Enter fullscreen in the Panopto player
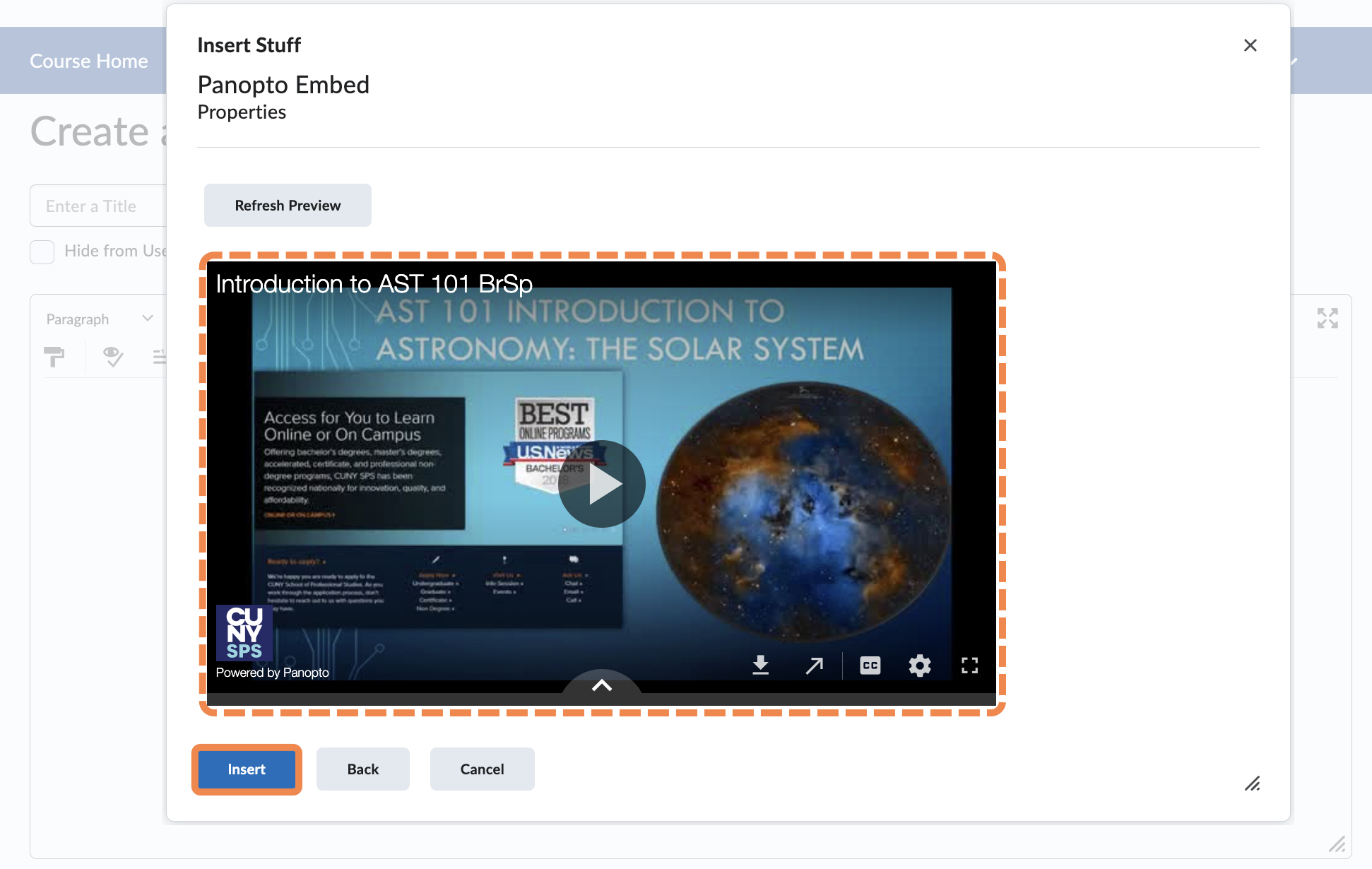This screenshot has height=869, width=1372. (x=969, y=665)
